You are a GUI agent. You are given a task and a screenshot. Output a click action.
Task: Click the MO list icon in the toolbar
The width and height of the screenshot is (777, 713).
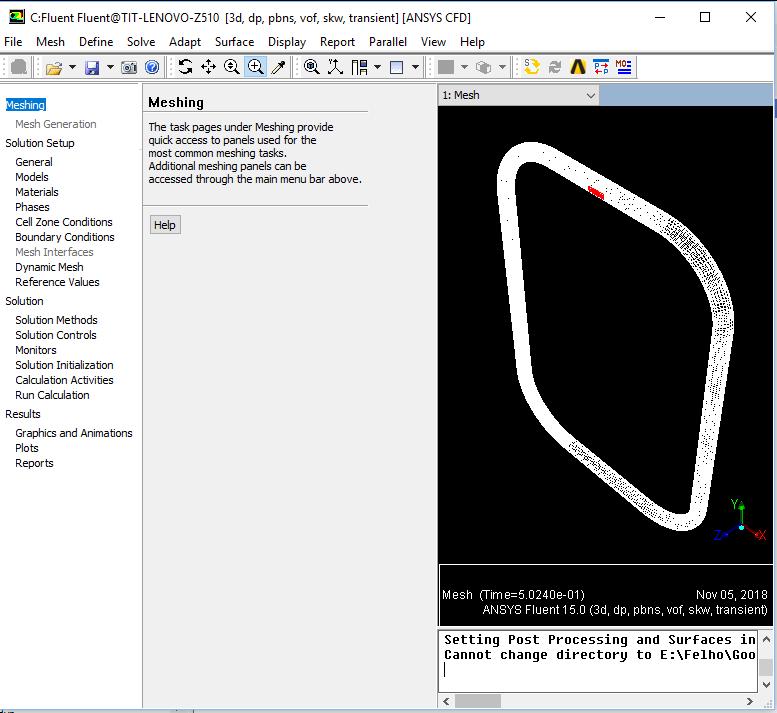[623, 67]
